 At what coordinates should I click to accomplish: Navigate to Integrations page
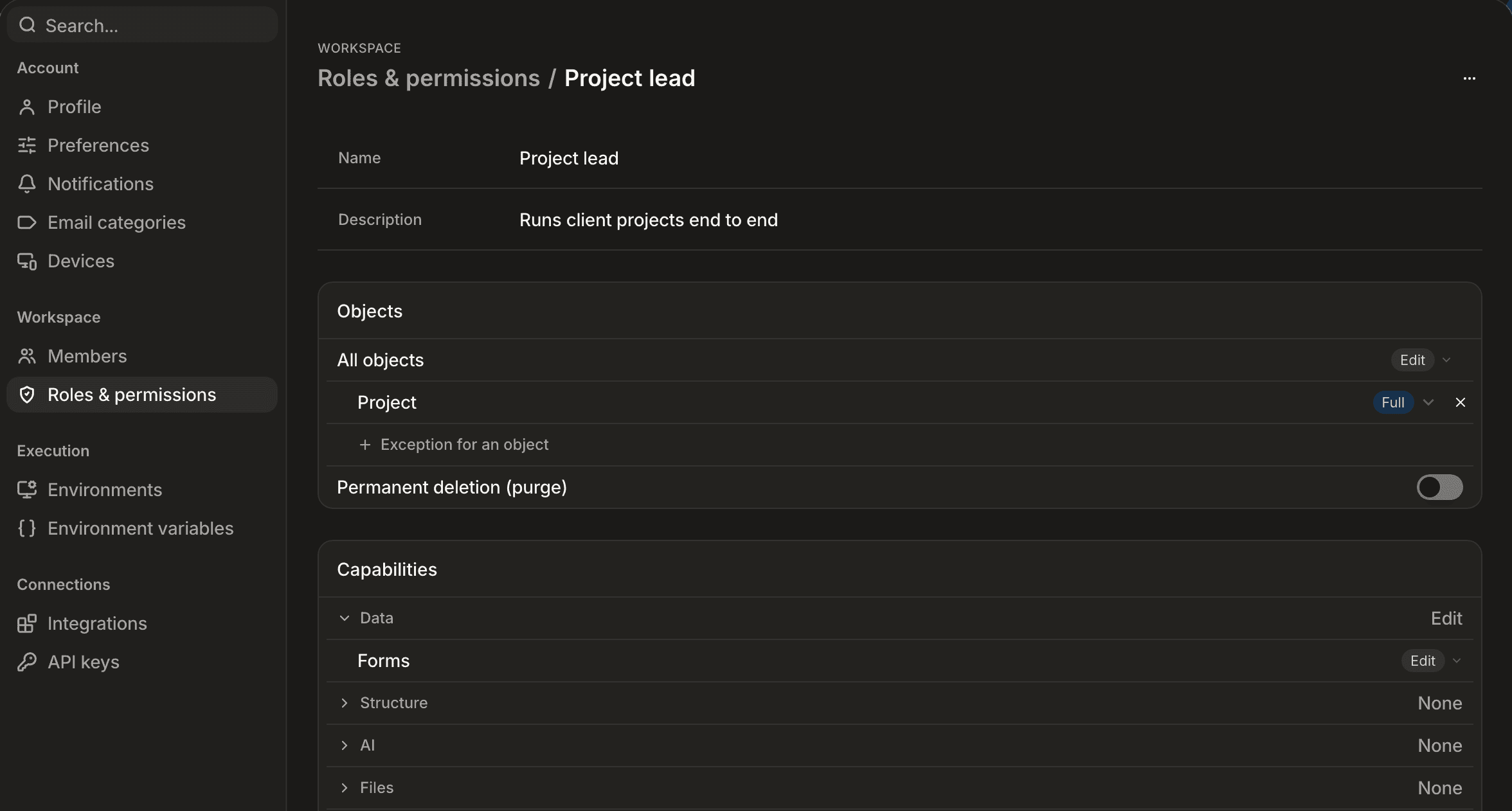pos(141,623)
